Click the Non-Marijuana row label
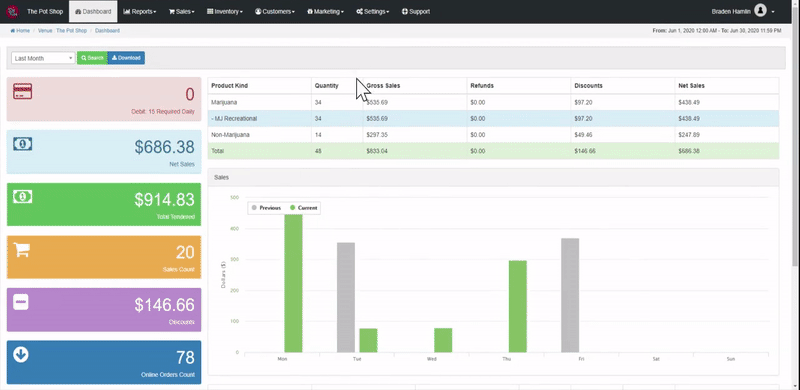 click(x=230, y=135)
